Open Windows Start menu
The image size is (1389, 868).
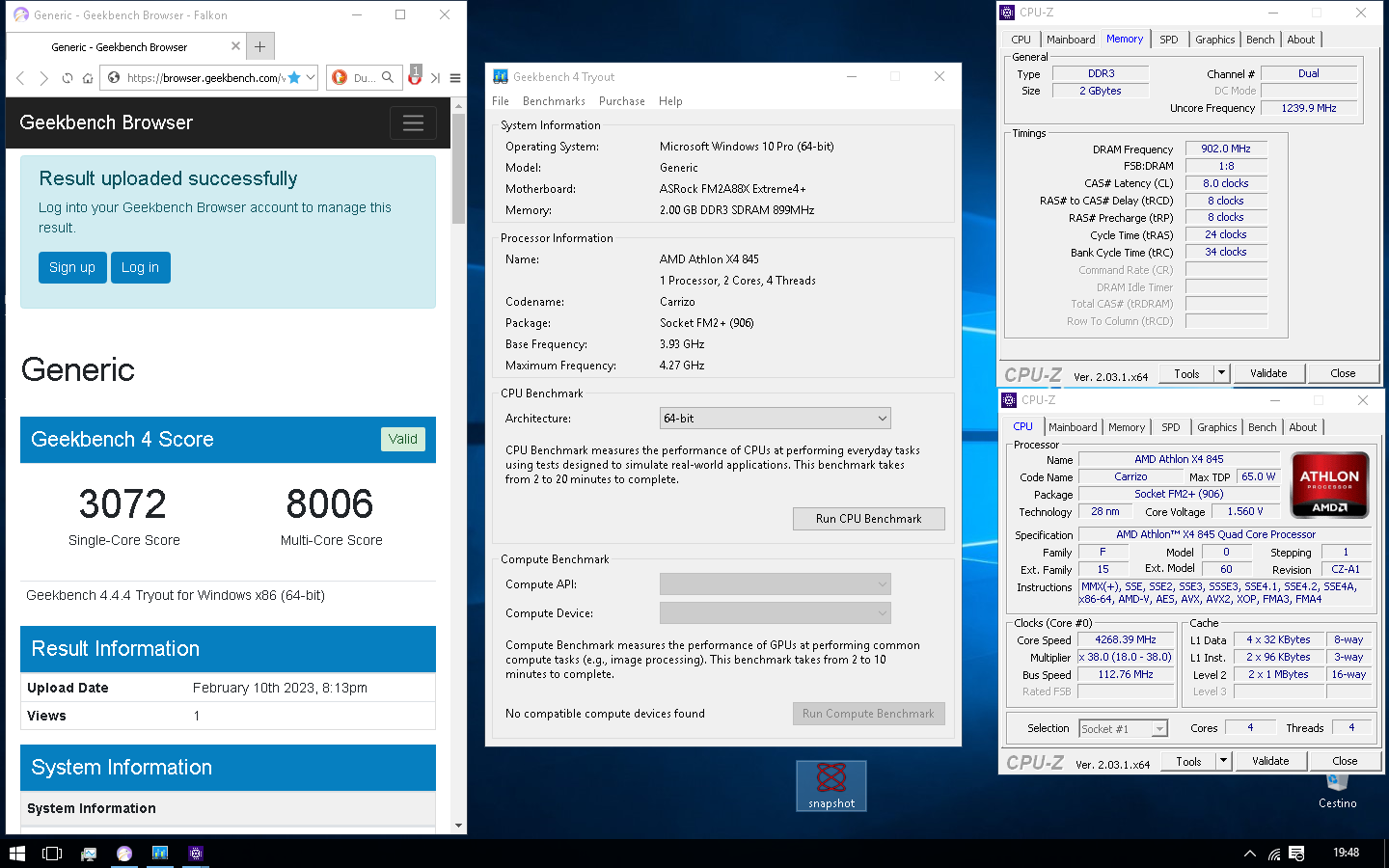click(x=16, y=853)
